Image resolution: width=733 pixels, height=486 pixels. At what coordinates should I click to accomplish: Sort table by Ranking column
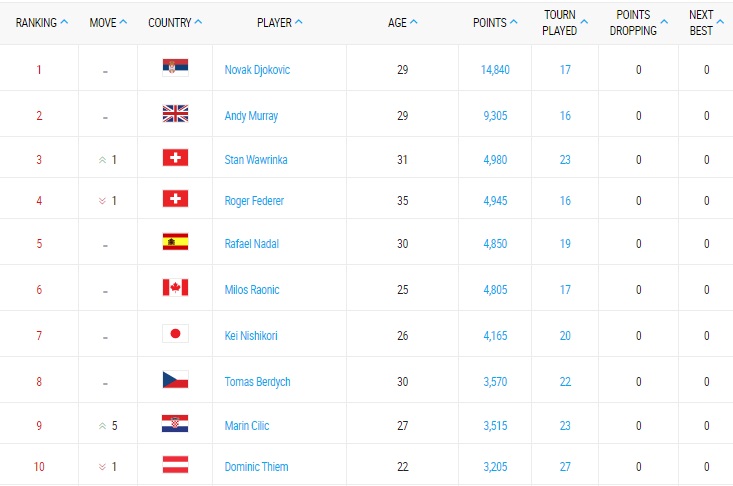click(x=42, y=22)
